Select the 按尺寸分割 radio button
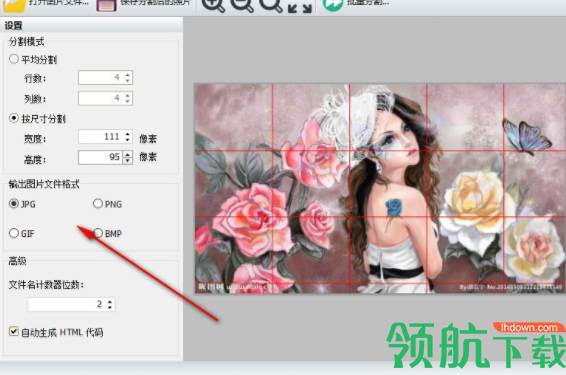Screen dimensions: 566x375 14,118
